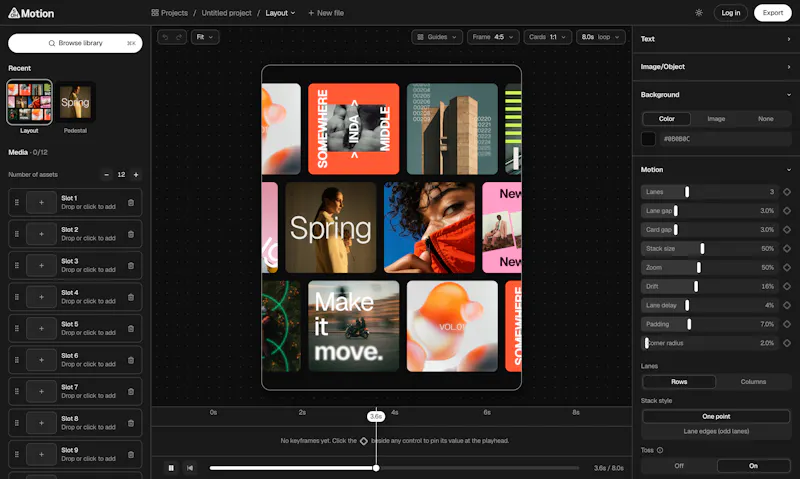Click the Log in button
This screenshot has width=800, height=479.
731,13
